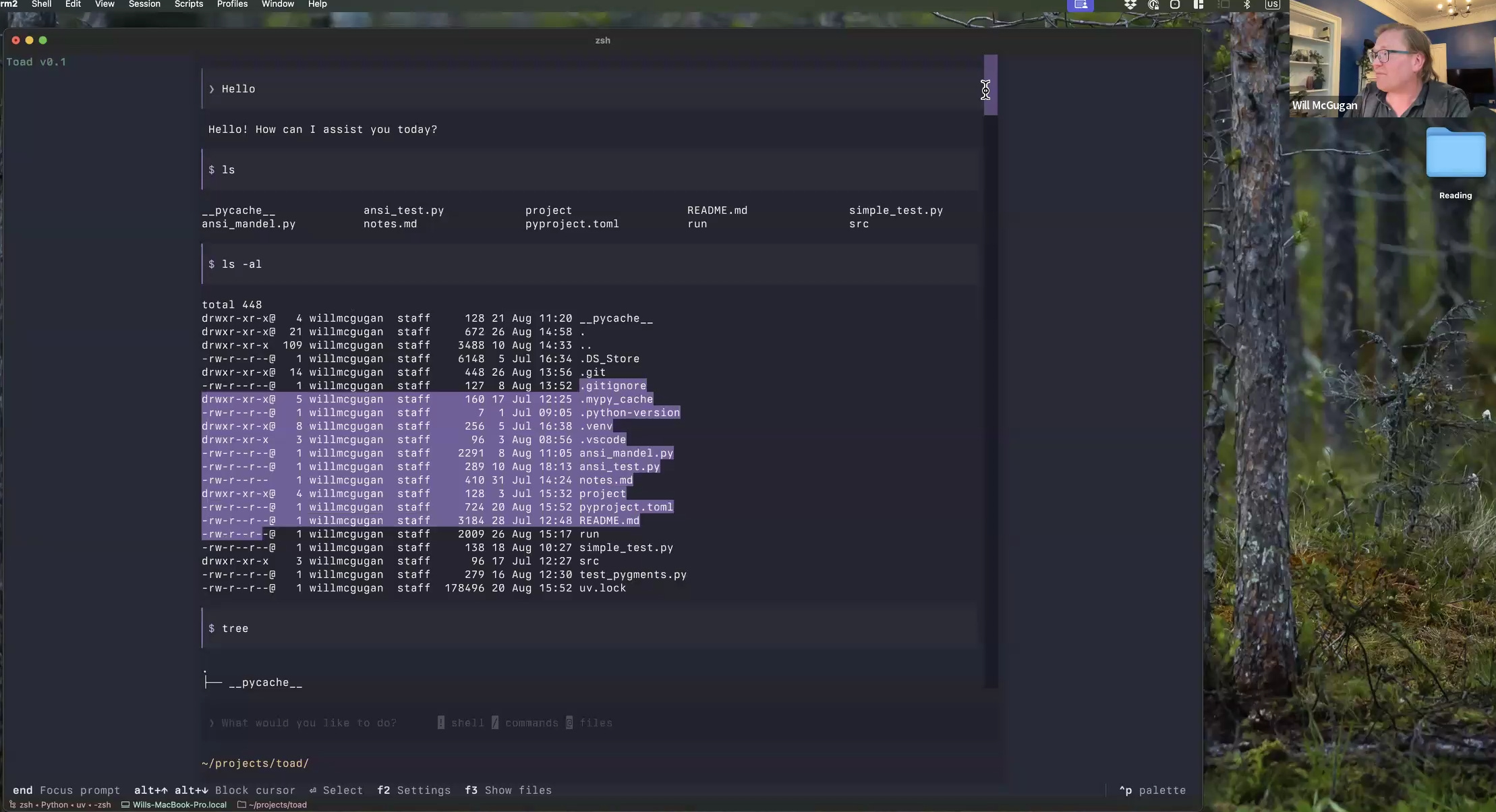Image resolution: width=1496 pixels, height=812 pixels.
Task: Open the Session menu
Action: pyautogui.click(x=144, y=4)
